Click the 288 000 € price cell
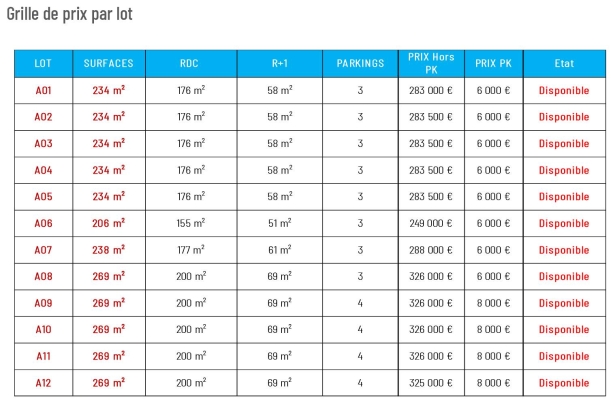This screenshot has height=401, width=611. (431, 250)
